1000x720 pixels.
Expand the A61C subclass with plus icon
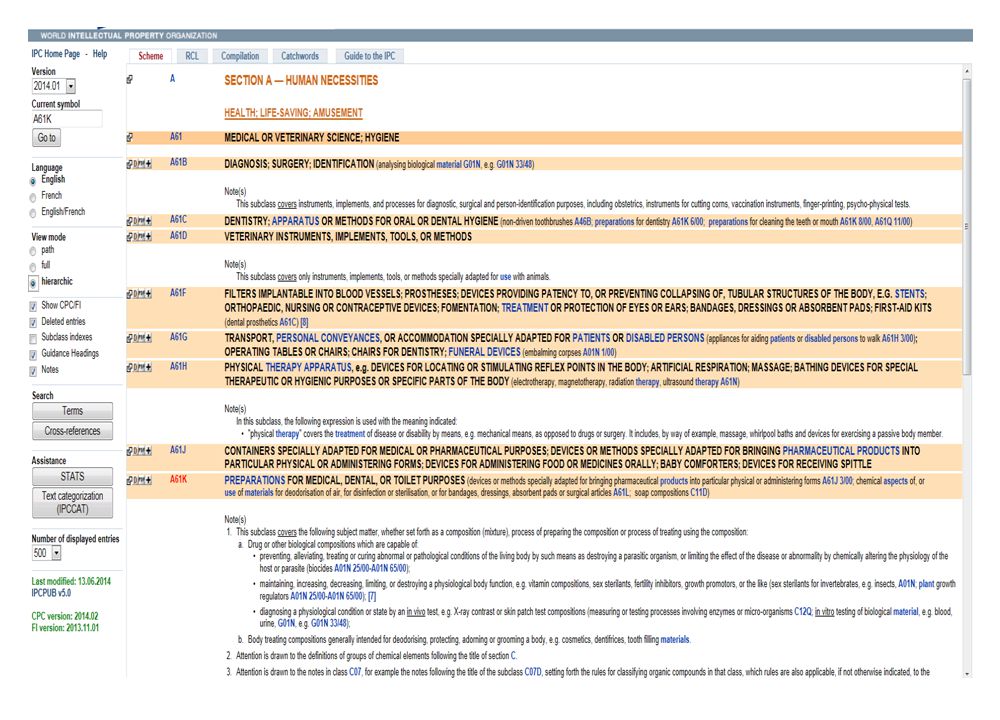pos(149,221)
